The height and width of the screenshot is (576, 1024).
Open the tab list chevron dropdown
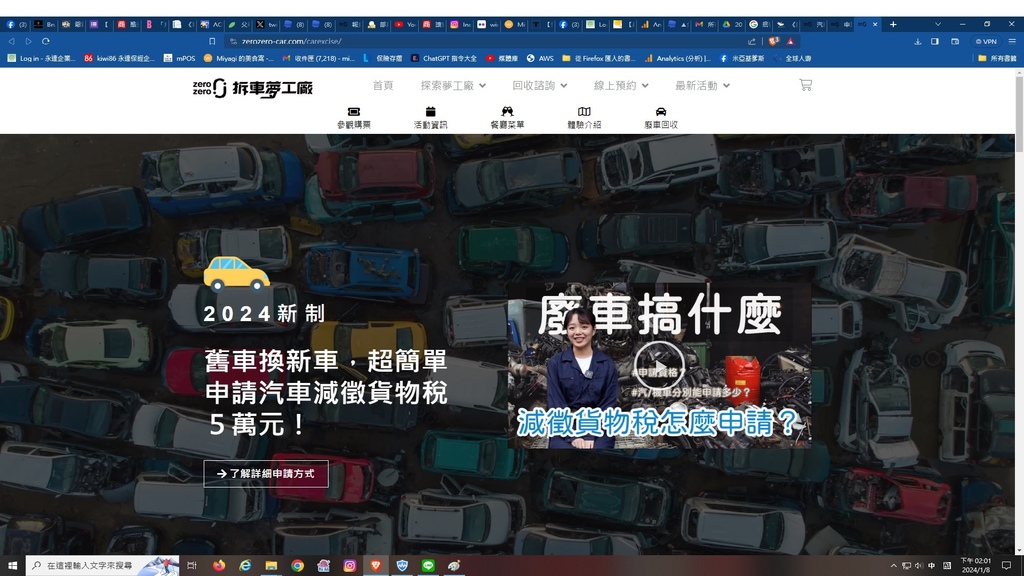(x=938, y=24)
